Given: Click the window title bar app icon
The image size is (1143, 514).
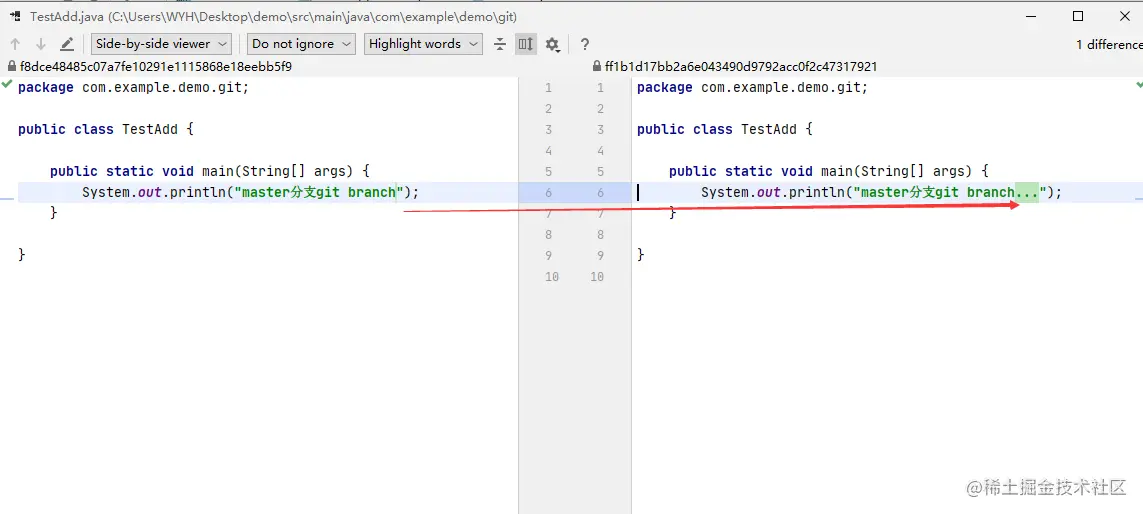Looking at the screenshot, I should point(15,16).
